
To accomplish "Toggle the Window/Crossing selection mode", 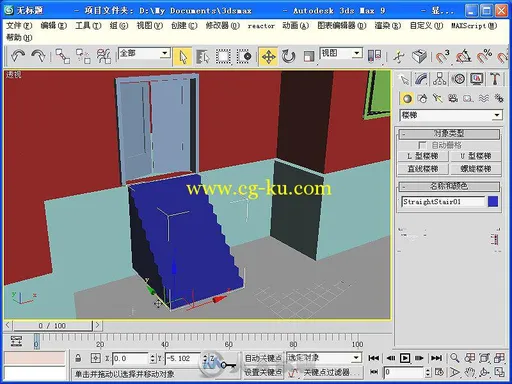I will click(244, 56).
